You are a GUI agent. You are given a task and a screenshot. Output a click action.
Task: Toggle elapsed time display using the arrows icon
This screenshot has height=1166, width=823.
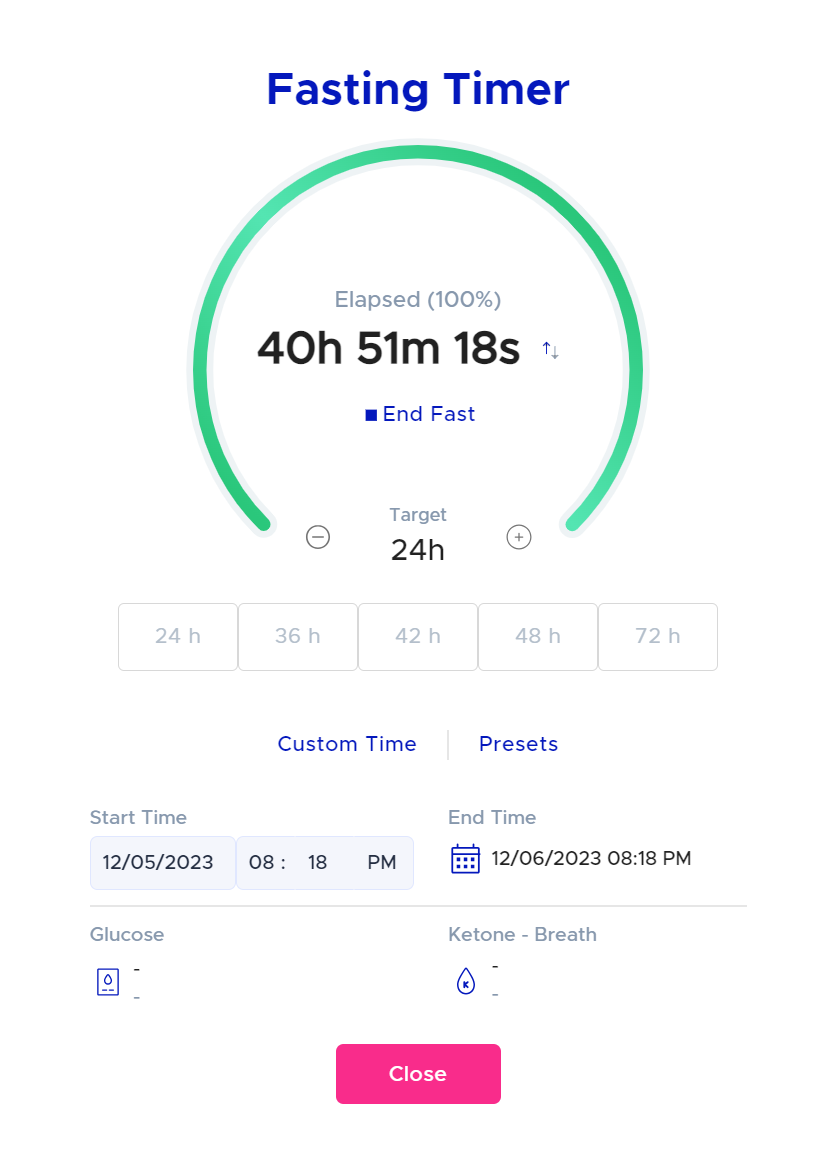(x=549, y=350)
